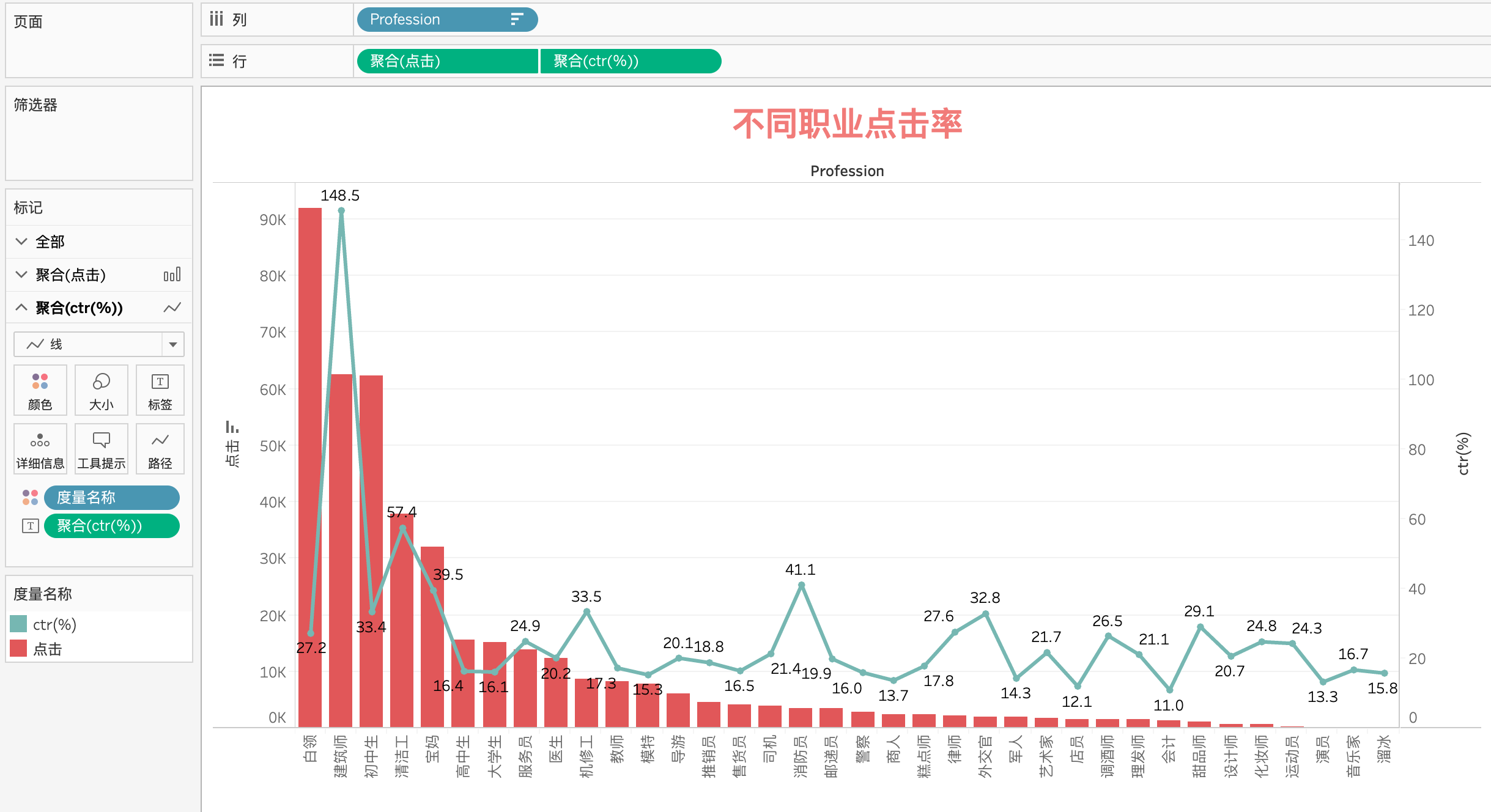This screenshot has height=812, width=1491.
Task: Click the line icon beside 聚合(ctr(%))
Action: [x=172, y=308]
